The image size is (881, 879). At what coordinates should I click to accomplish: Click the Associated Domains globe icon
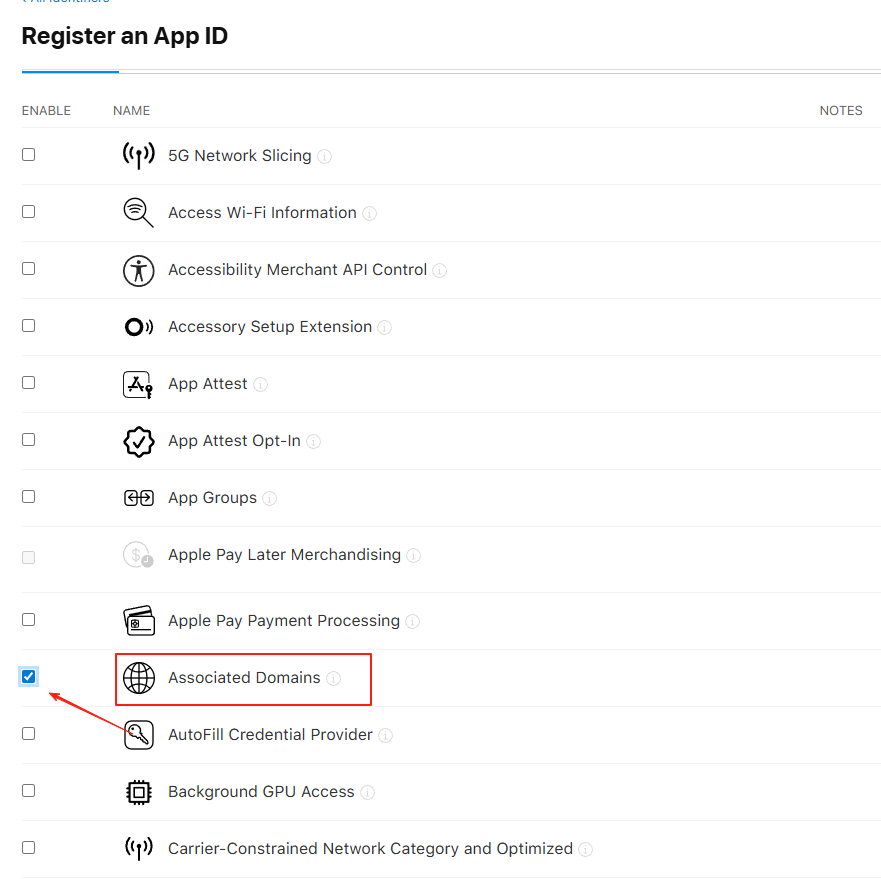point(139,678)
